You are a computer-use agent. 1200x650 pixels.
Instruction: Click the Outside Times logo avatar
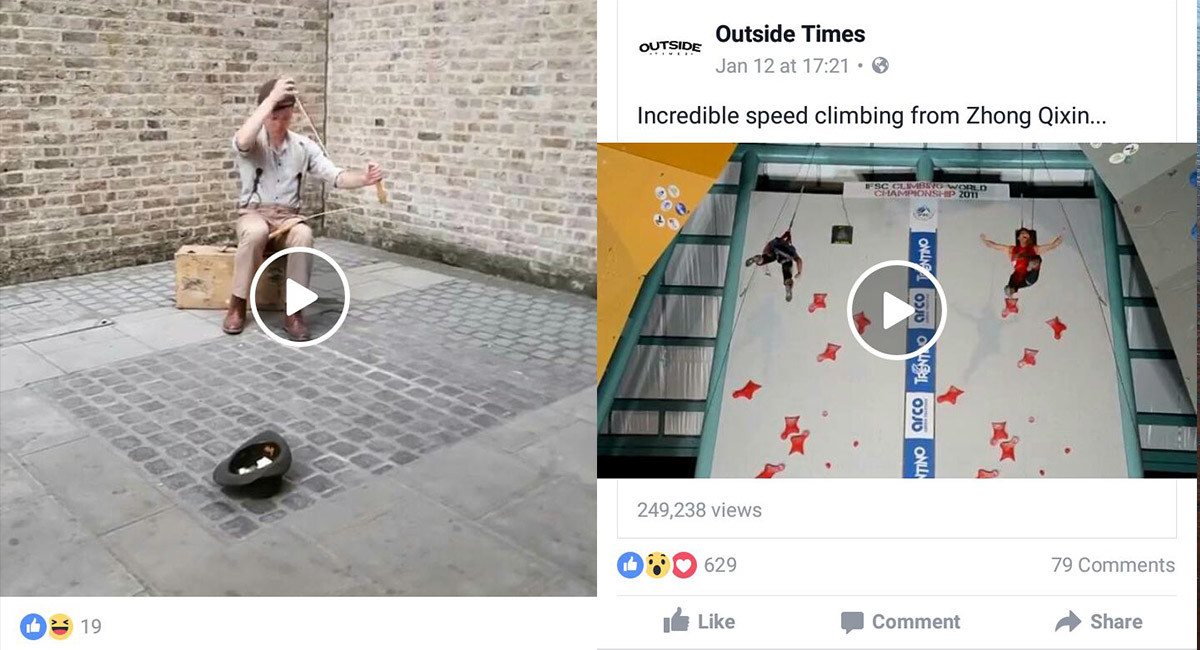tap(669, 48)
